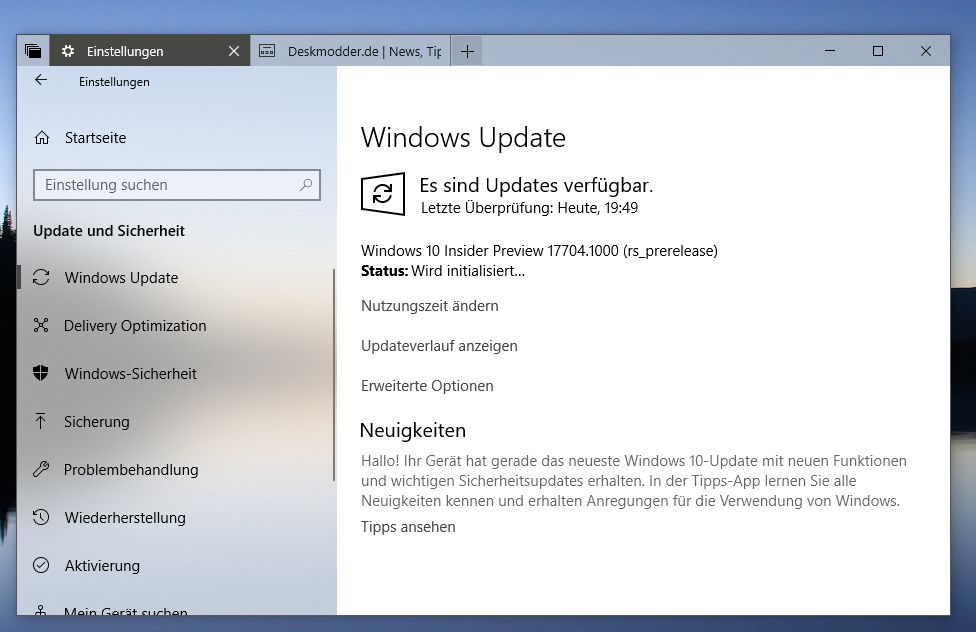Click the Letzte Überprüfung: Heute, 19:49 text
This screenshot has width=976, height=632.
(530, 207)
